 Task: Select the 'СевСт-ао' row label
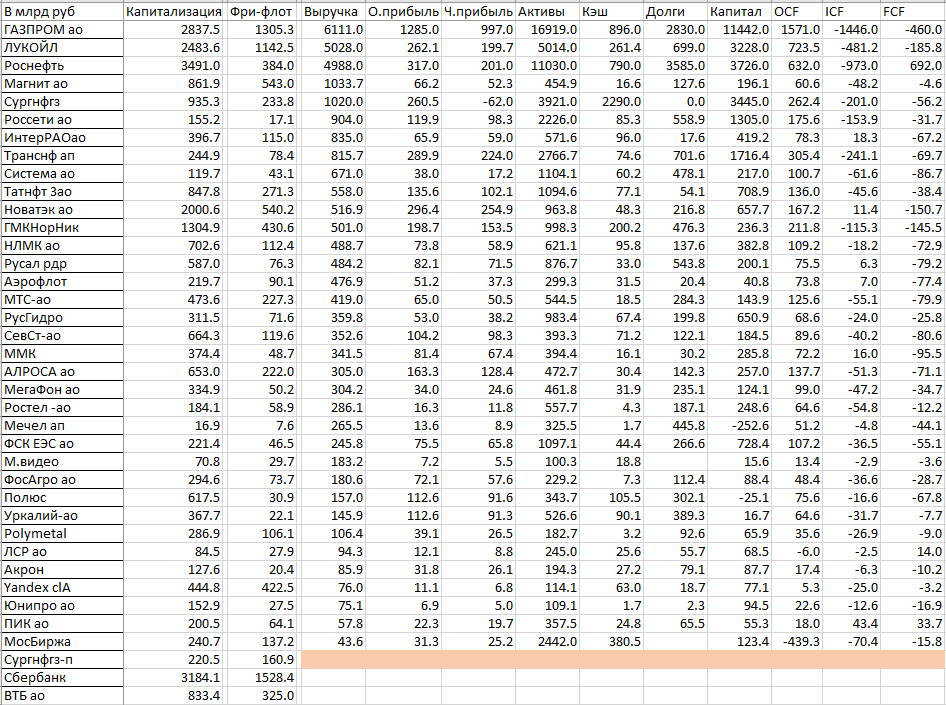click(x=62, y=336)
